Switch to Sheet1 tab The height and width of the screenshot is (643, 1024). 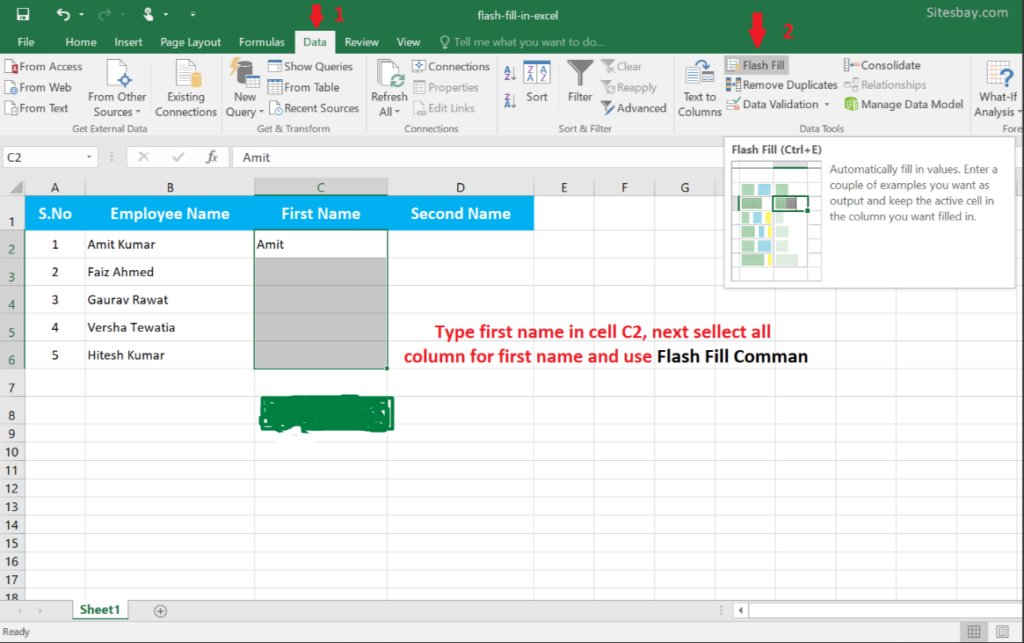tap(100, 610)
